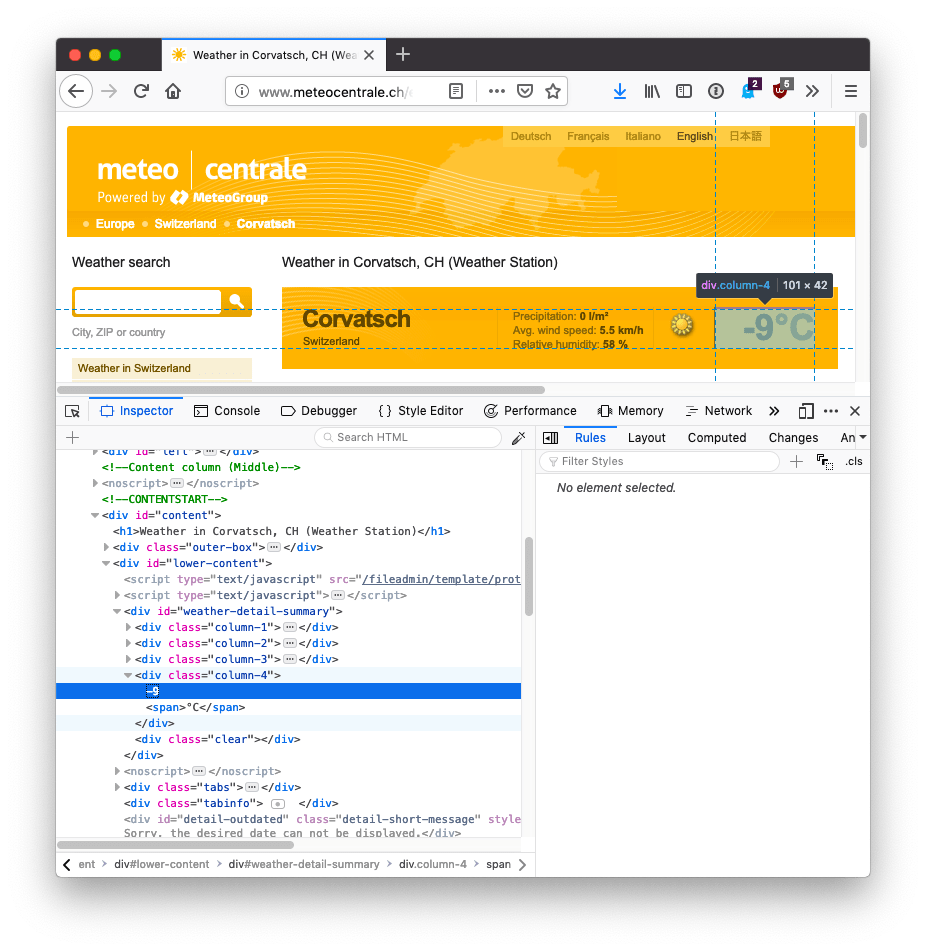This screenshot has height=951, width=926.
Task: Switch page language to Deutsch
Action: pyautogui.click(x=530, y=136)
